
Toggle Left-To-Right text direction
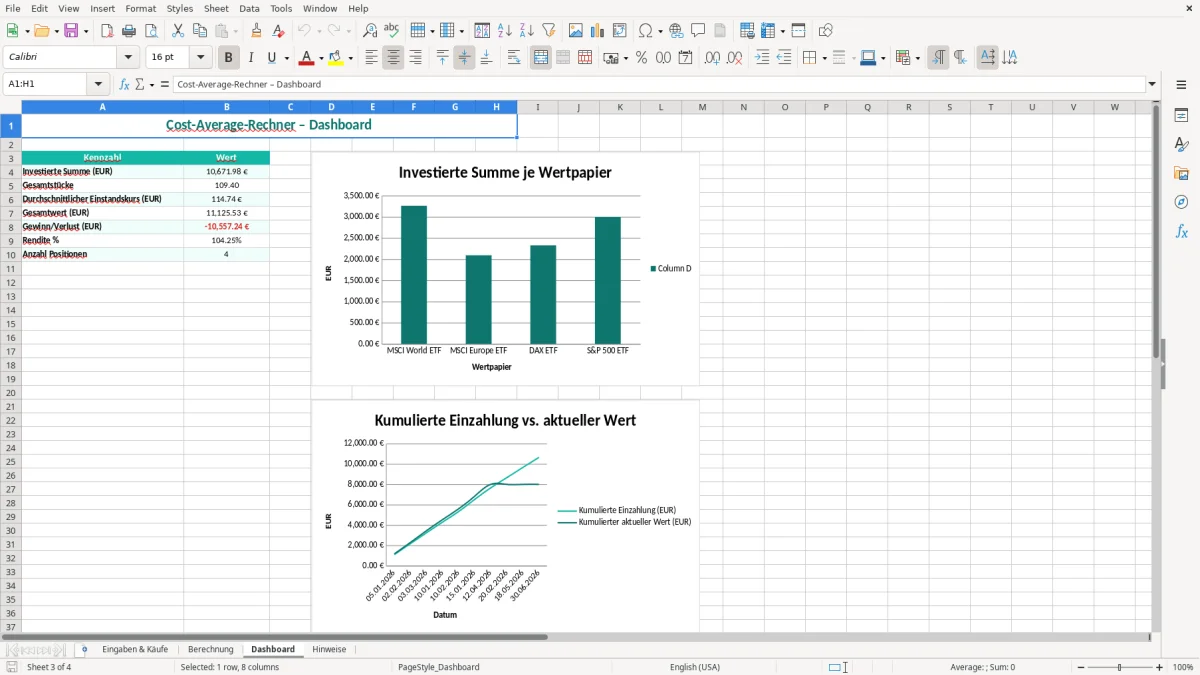coord(938,58)
